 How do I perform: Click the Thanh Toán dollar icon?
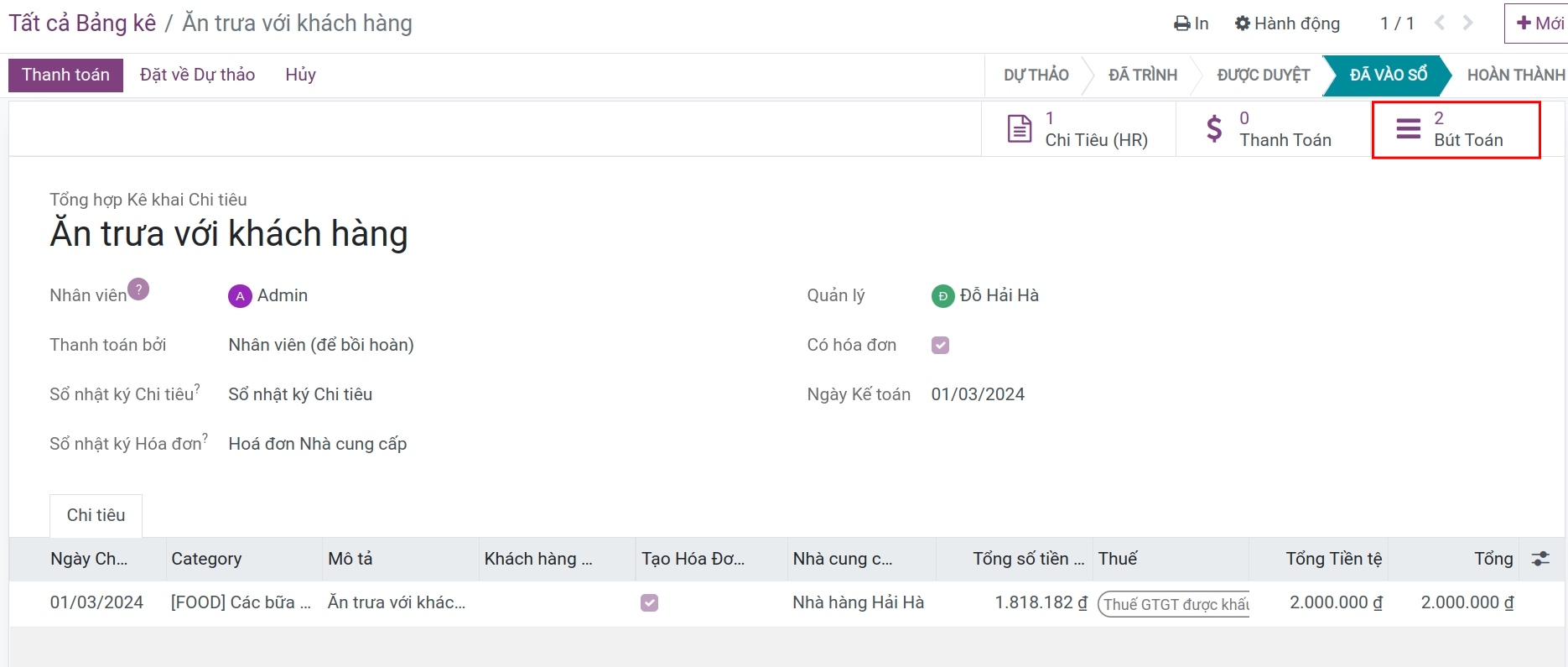click(1214, 129)
